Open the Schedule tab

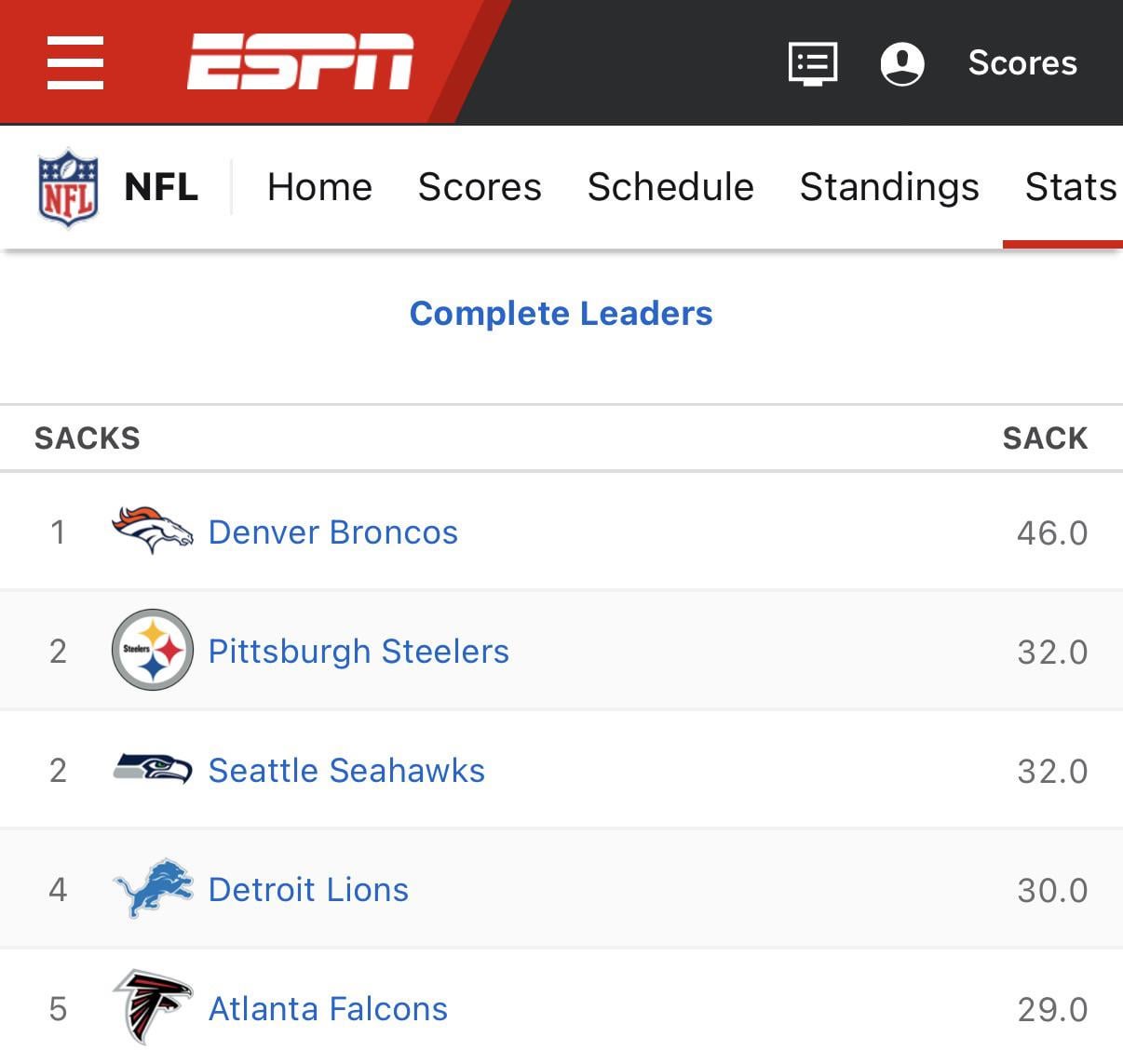(x=670, y=187)
